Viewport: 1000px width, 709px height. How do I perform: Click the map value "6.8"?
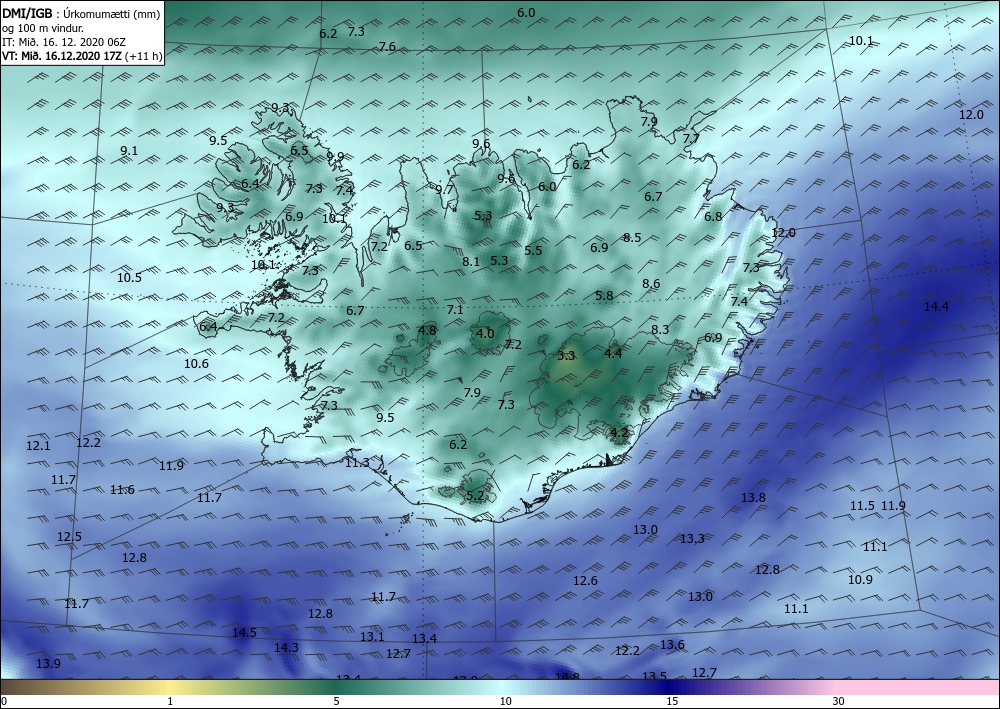(713, 216)
